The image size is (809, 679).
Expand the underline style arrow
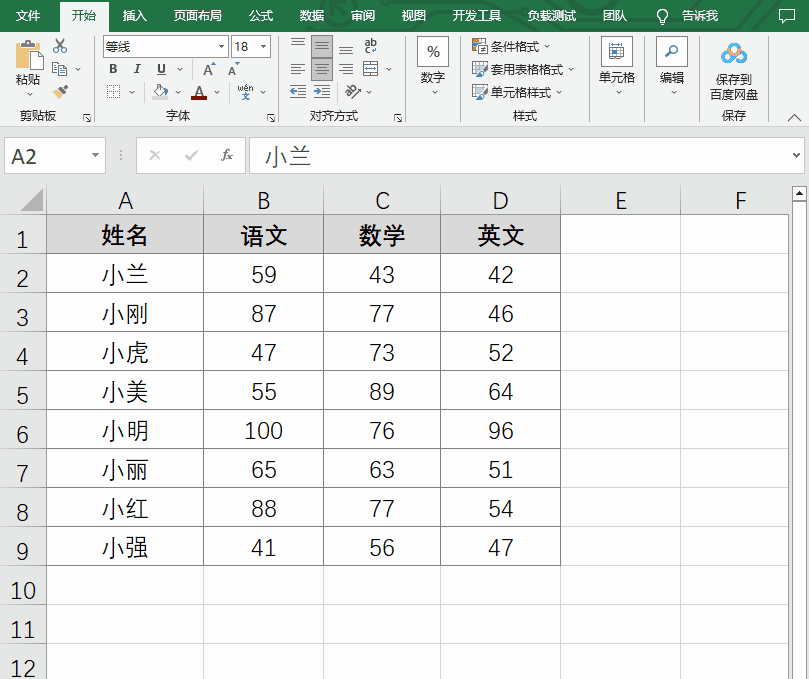tap(180, 69)
